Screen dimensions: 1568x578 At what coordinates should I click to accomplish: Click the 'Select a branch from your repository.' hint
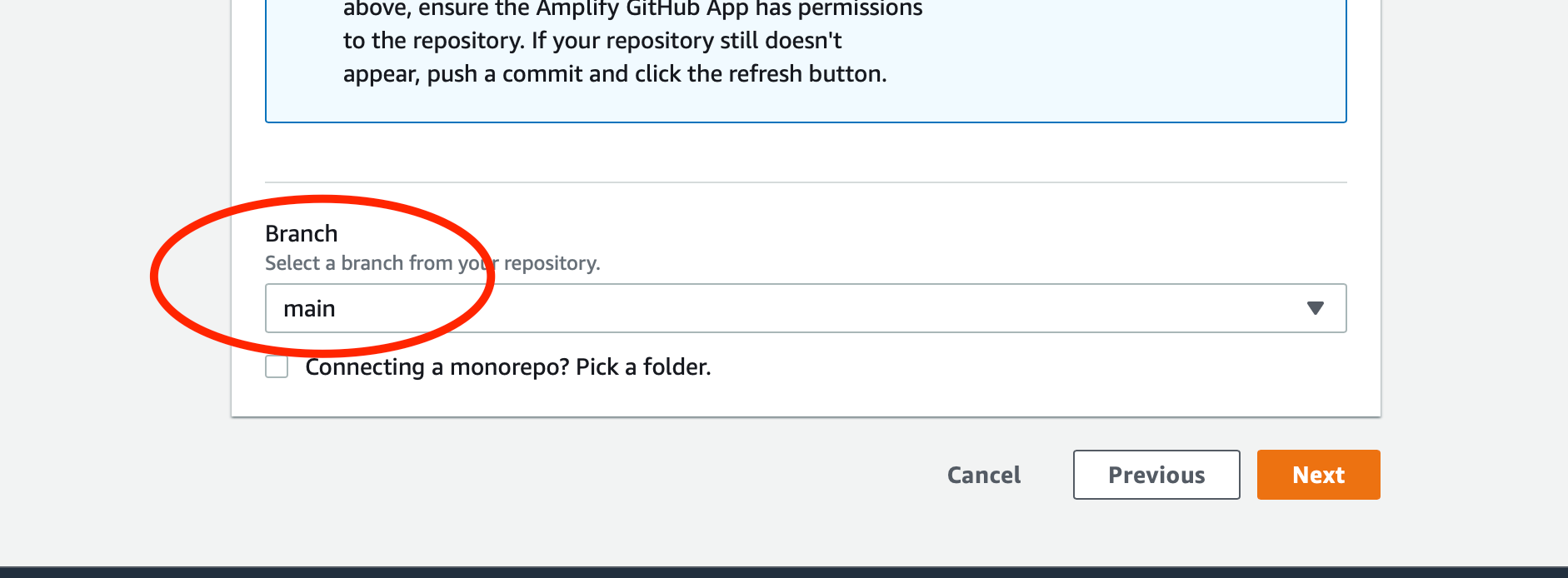432,263
